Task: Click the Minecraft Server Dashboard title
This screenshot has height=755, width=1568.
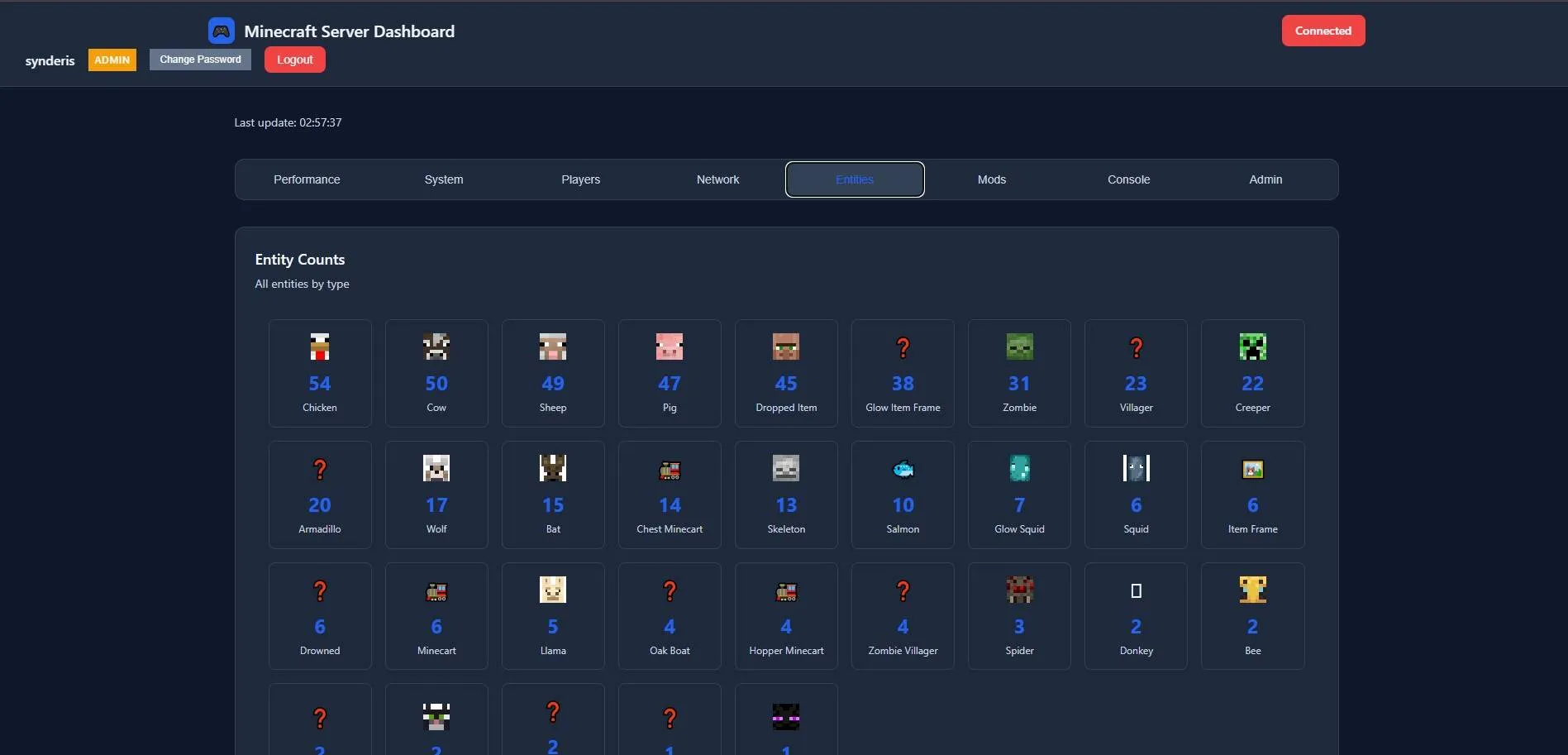Action: pyautogui.click(x=350, y=31)
